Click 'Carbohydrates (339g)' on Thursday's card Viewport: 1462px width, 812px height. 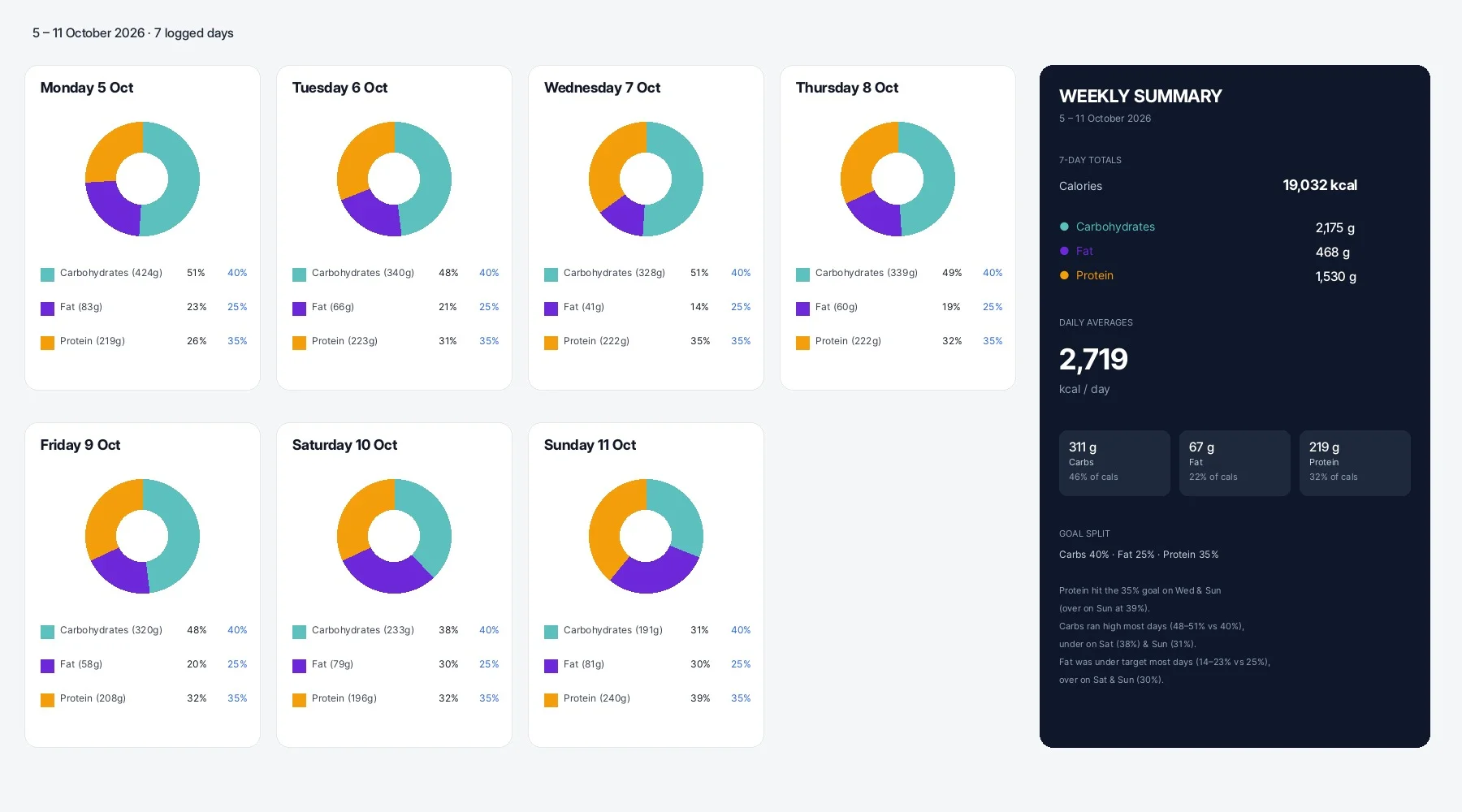point(867,273)
